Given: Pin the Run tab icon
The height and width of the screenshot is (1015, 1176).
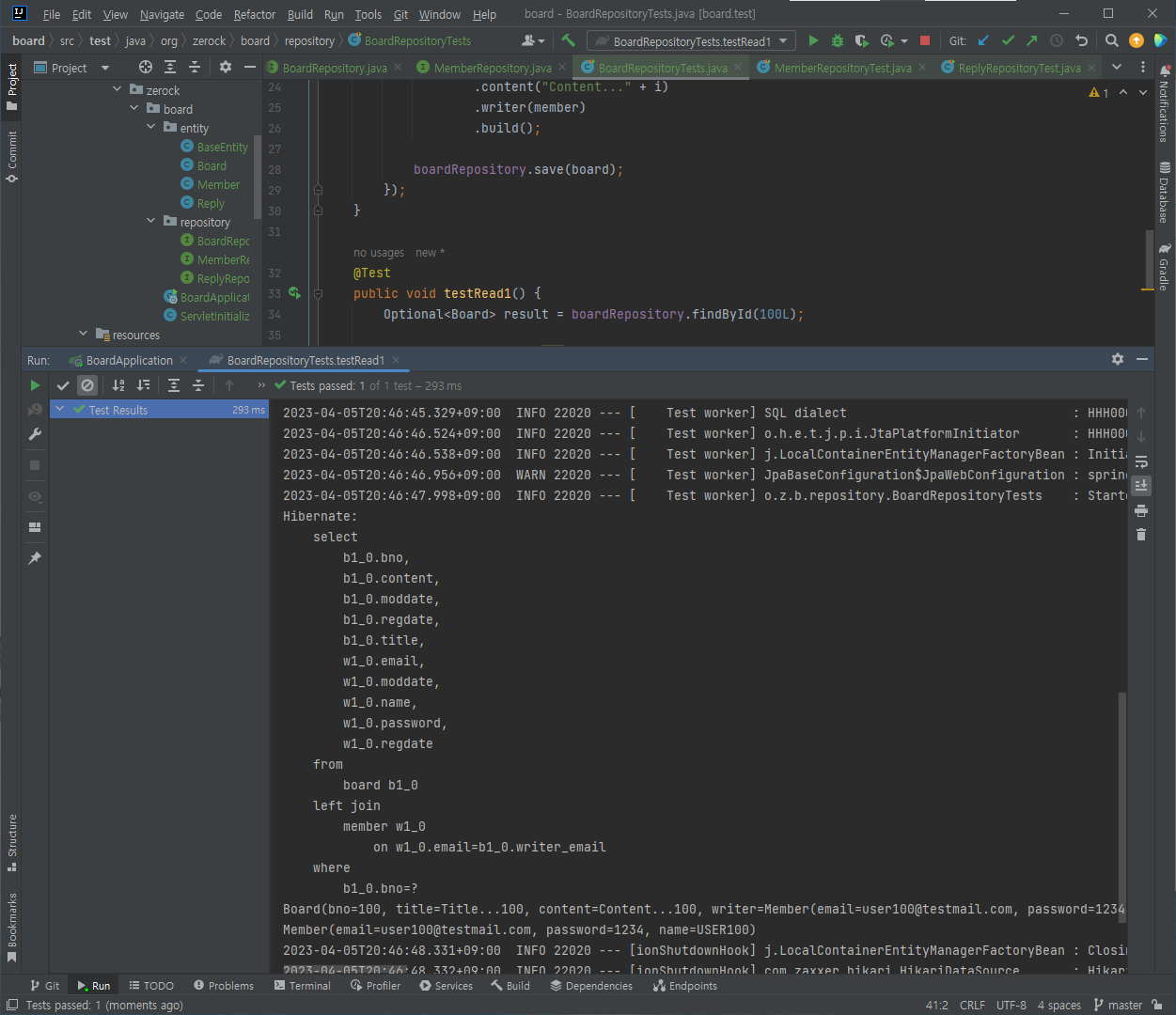Looking at the screenshot, I should (x=35, y=558).
